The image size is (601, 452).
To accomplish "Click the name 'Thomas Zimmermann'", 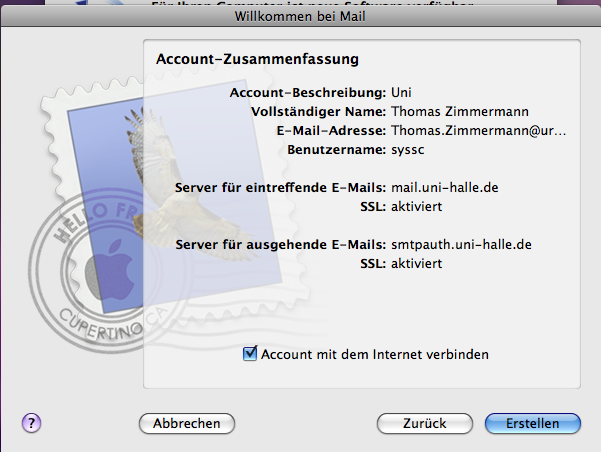I will click(x=460, y=112).
